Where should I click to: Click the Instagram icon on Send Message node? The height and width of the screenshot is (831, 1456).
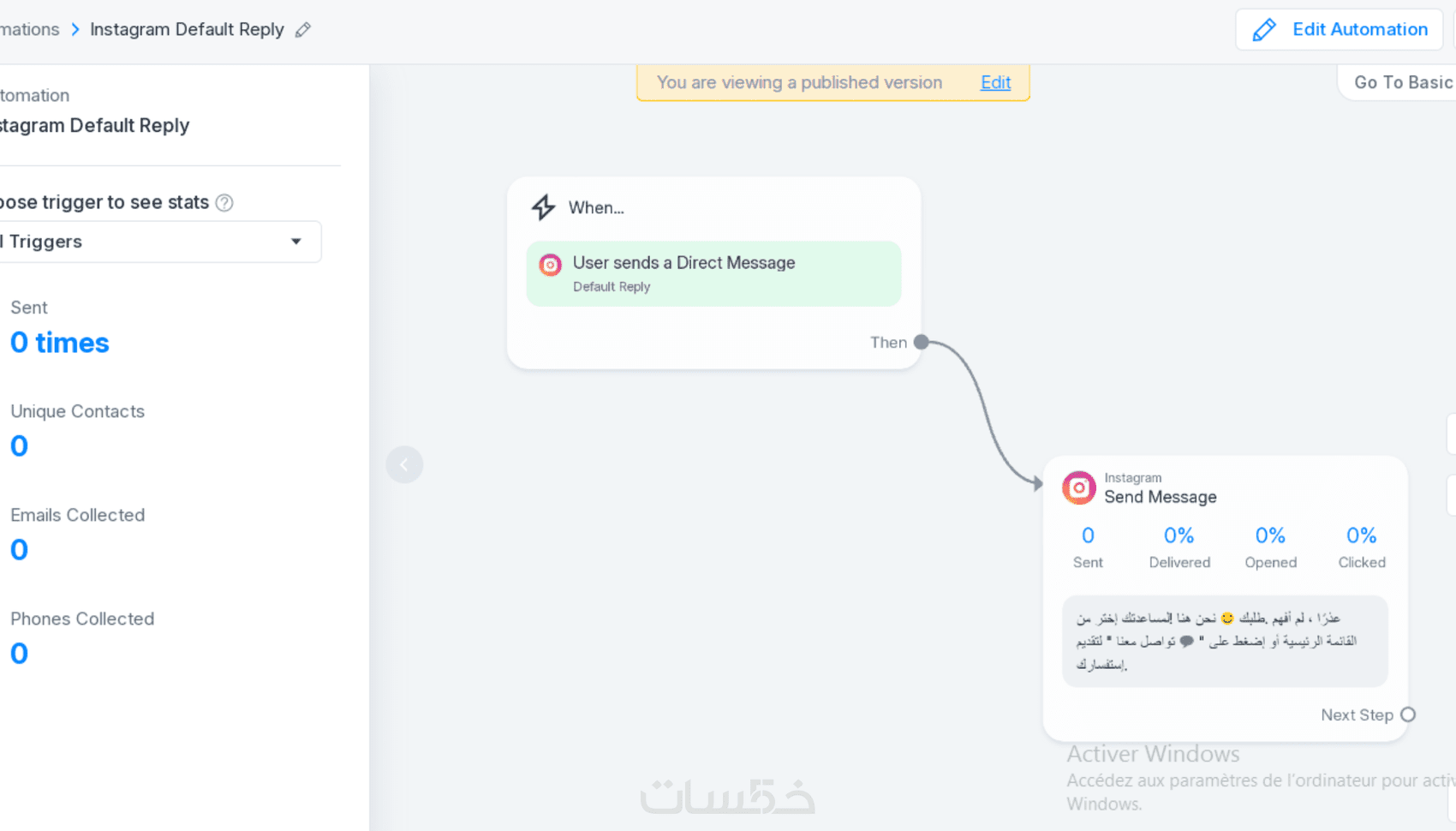(1078, 487)
